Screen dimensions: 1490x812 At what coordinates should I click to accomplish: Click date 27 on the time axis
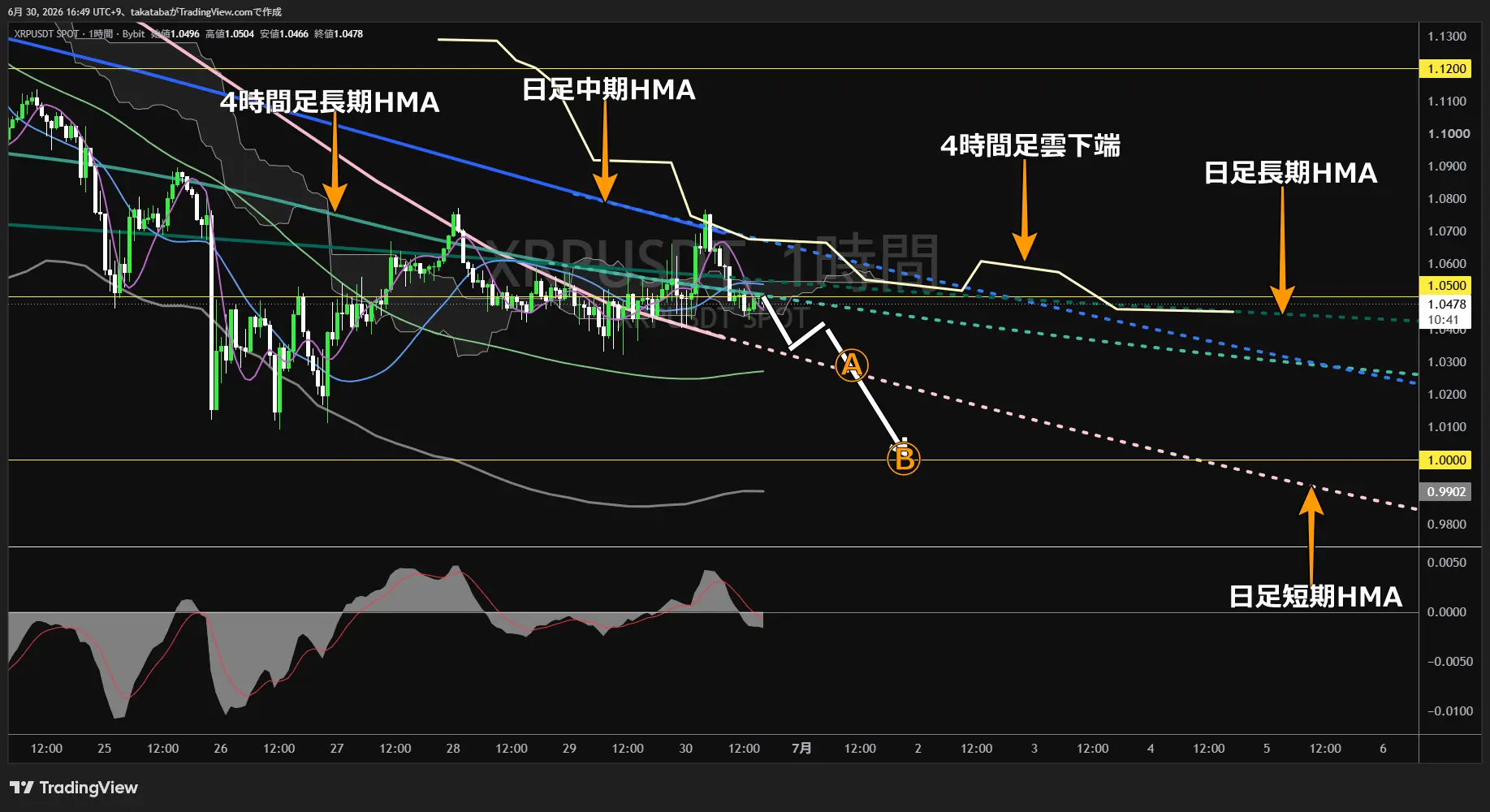pyautogui.click(x=337, y=749)
